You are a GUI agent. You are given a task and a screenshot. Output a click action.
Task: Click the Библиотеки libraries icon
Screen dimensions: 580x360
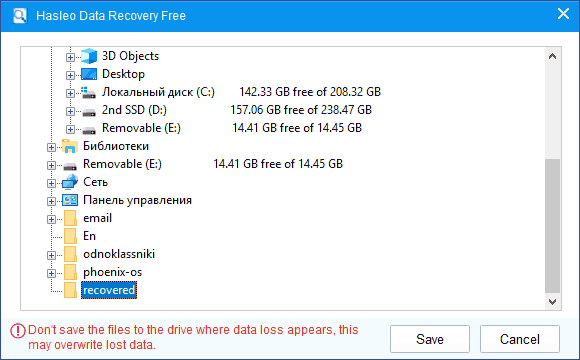(70, 146)
